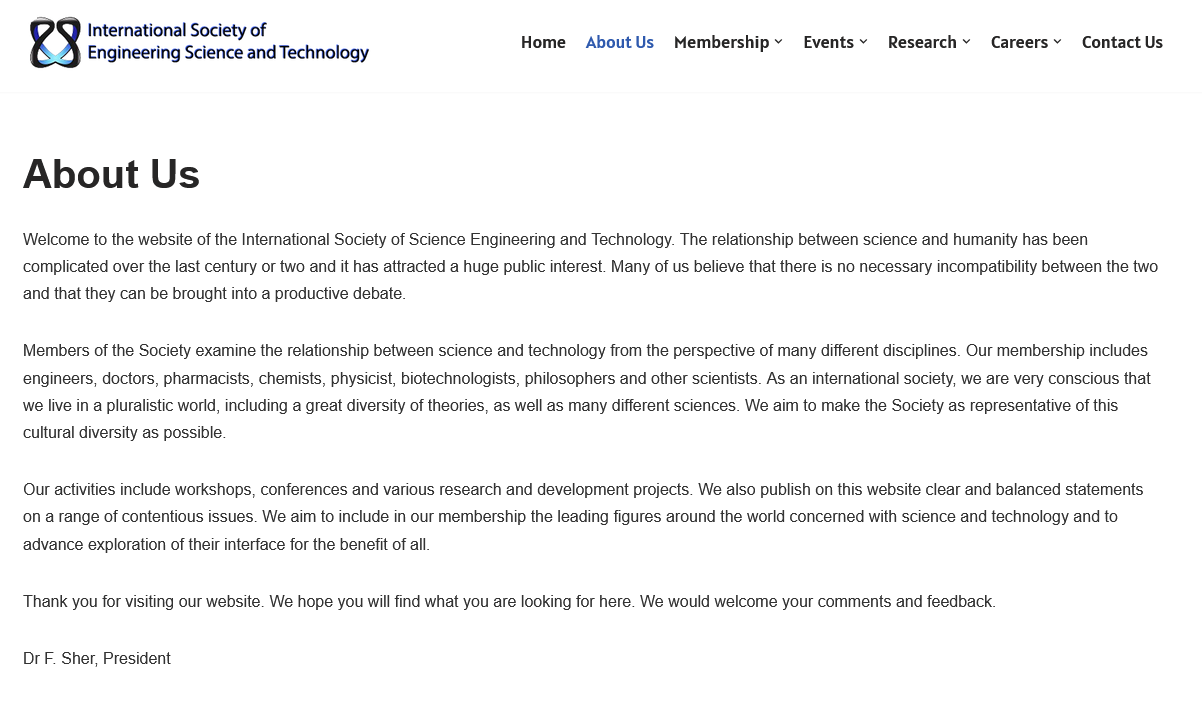Open the Careers menu link
The width and height of the screenshot is (1202, 712).
click(x=1019, y=42)
